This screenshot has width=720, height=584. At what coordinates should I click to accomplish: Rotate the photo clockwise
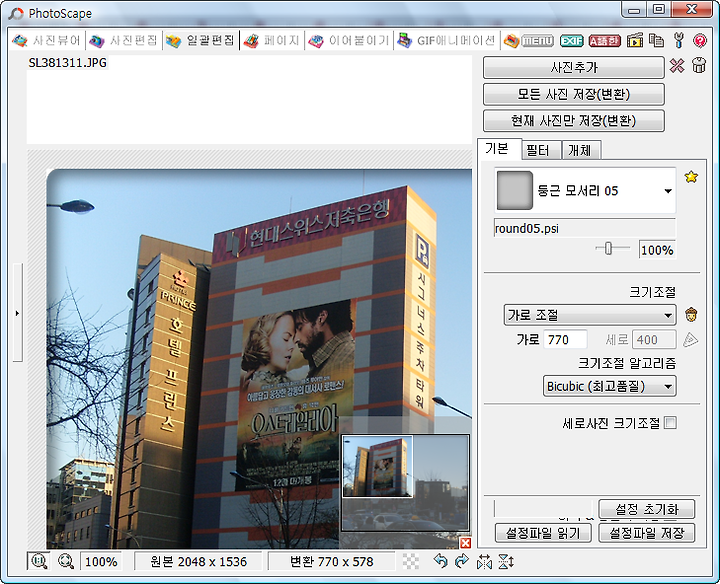(x=461, y=561)
